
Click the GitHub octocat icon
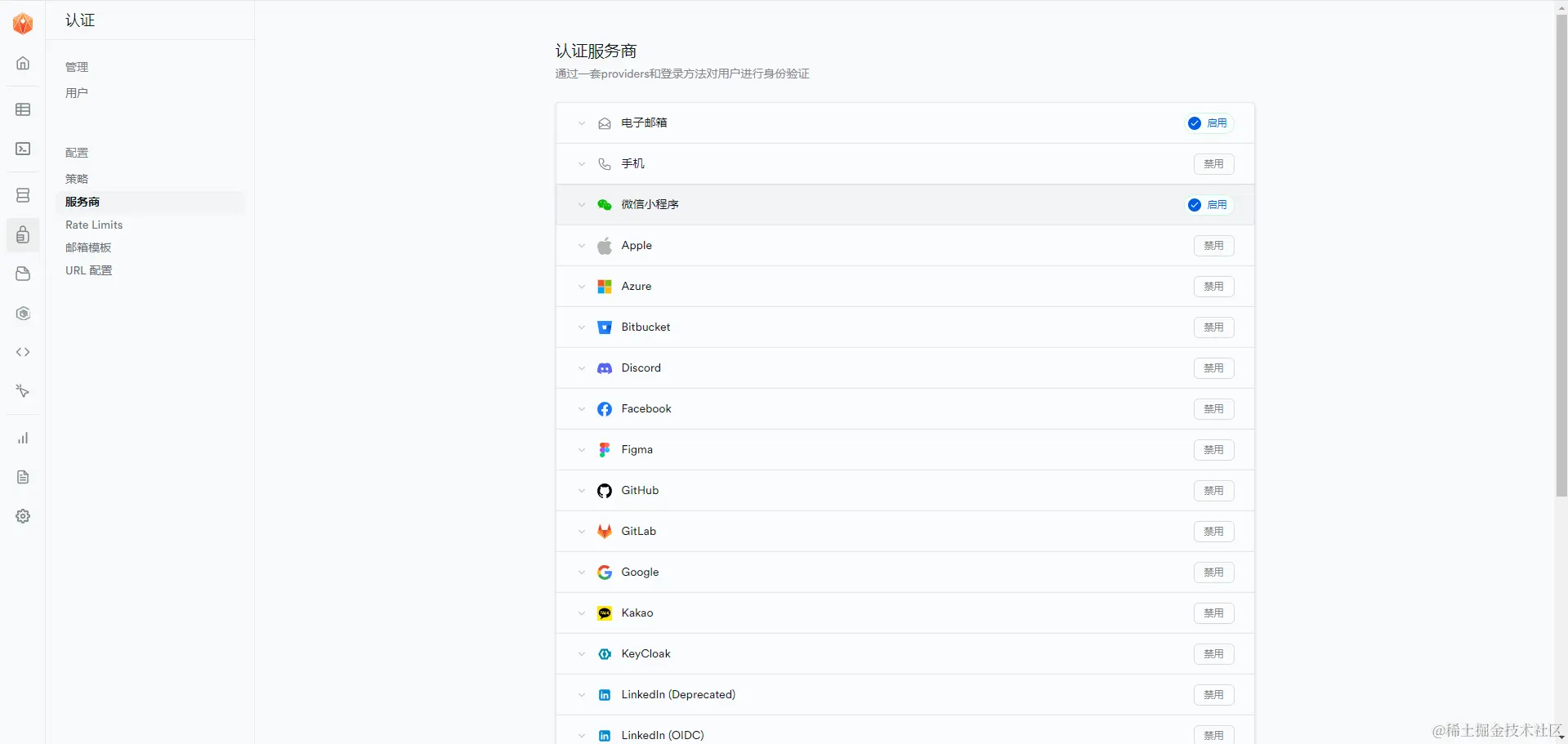coord(605,491)
